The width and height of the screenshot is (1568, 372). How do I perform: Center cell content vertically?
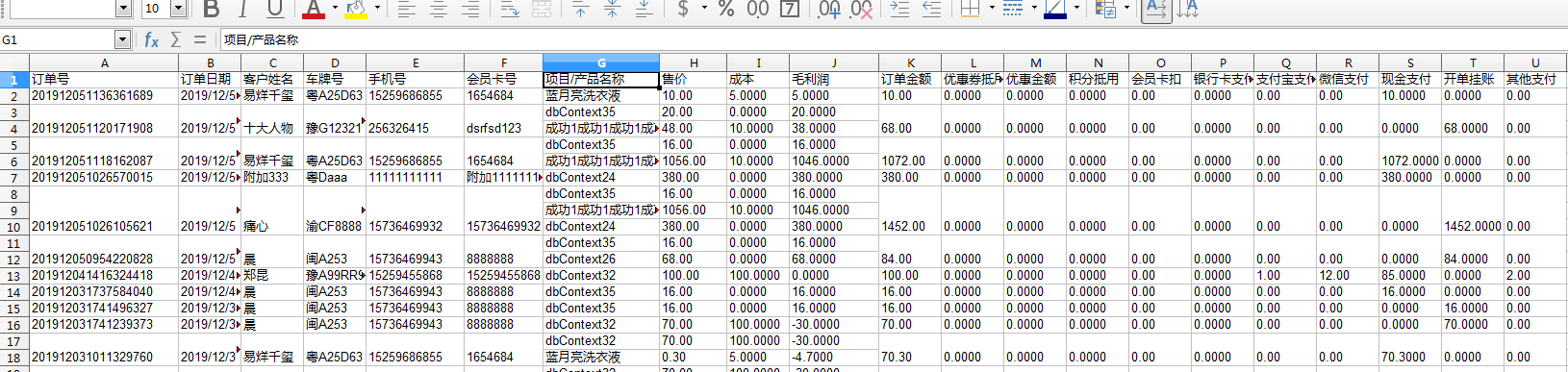pyautogui.click(x=612, y=10)
